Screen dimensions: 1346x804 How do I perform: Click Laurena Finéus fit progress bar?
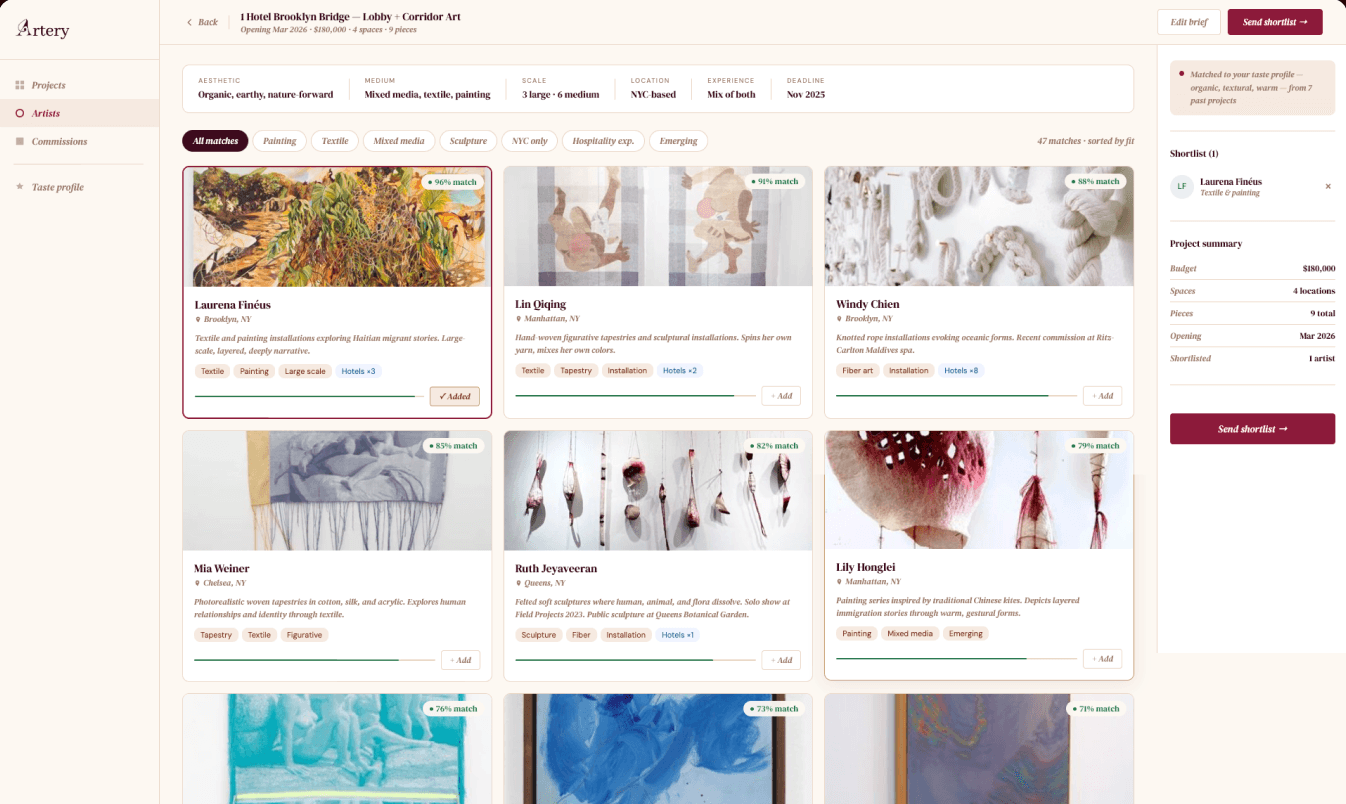308,396
